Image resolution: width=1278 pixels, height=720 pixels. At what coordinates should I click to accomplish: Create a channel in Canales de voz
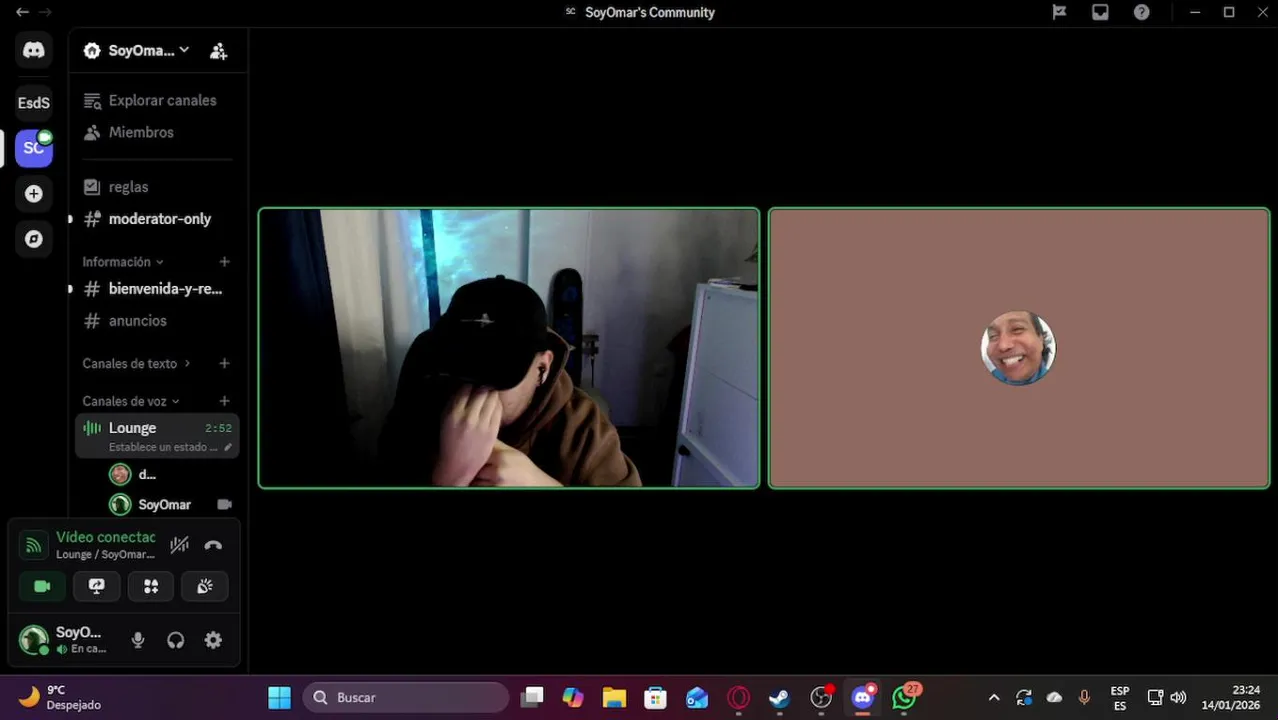224,401
